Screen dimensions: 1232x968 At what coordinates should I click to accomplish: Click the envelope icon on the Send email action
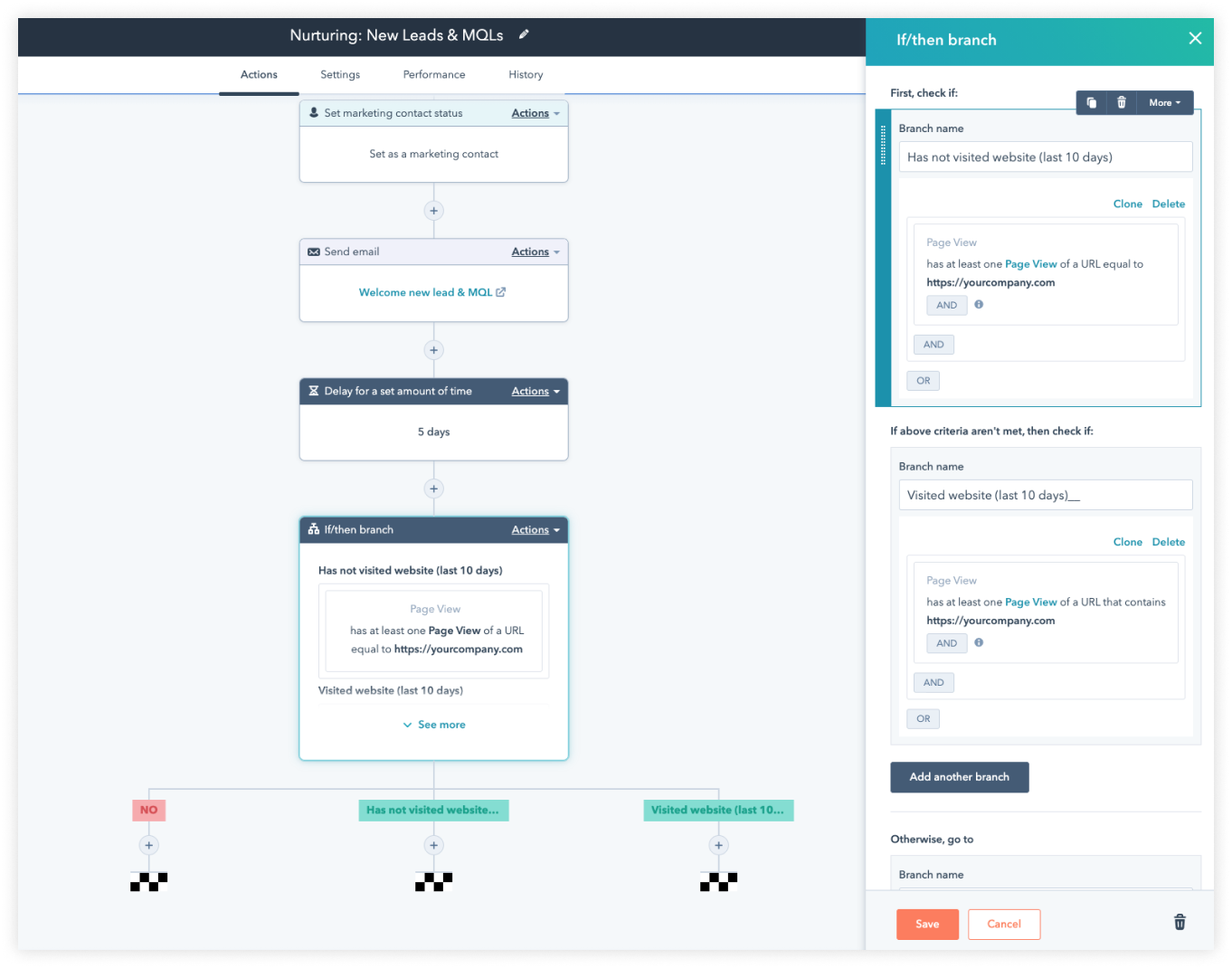pos(314,251)
